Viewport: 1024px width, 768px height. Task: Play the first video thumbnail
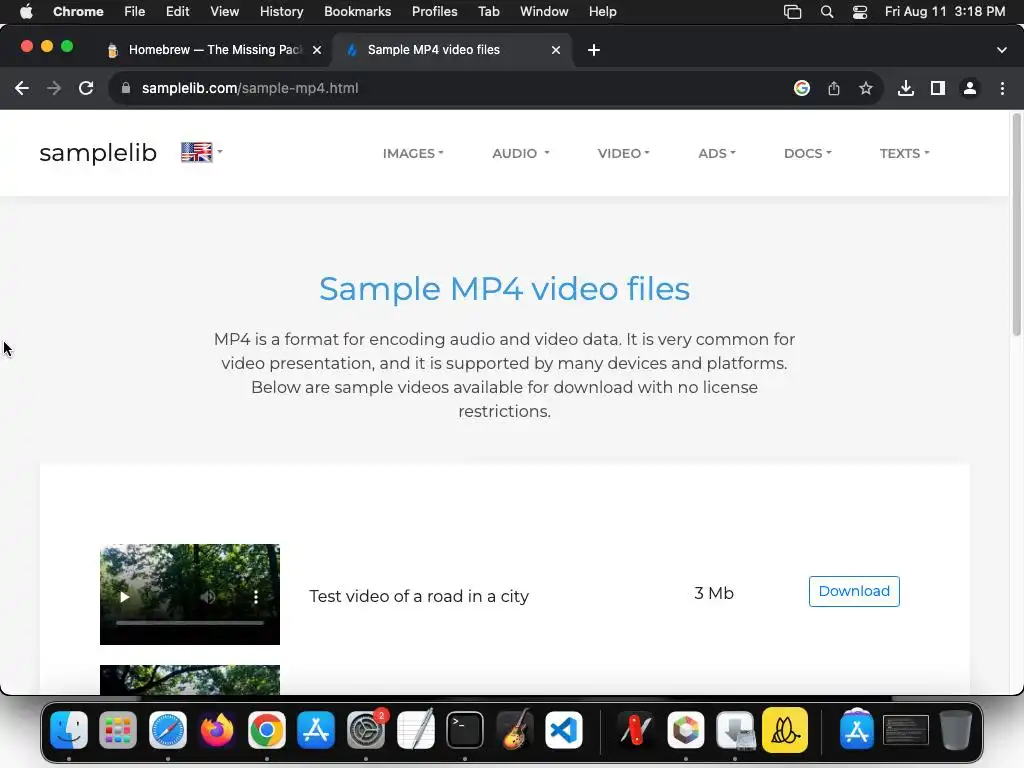coord(124,597)
